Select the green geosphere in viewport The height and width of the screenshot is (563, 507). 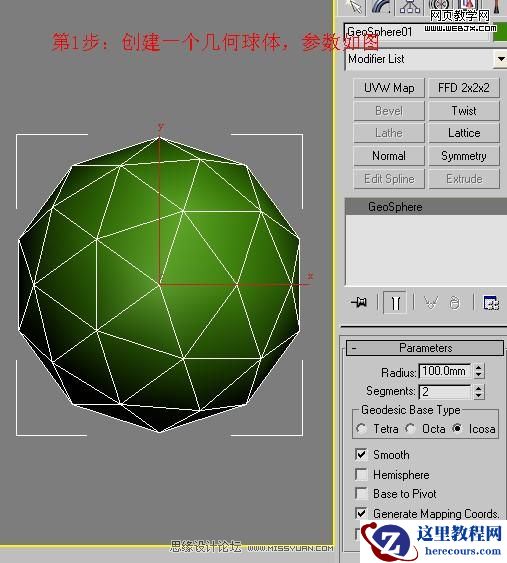point(159,285)
